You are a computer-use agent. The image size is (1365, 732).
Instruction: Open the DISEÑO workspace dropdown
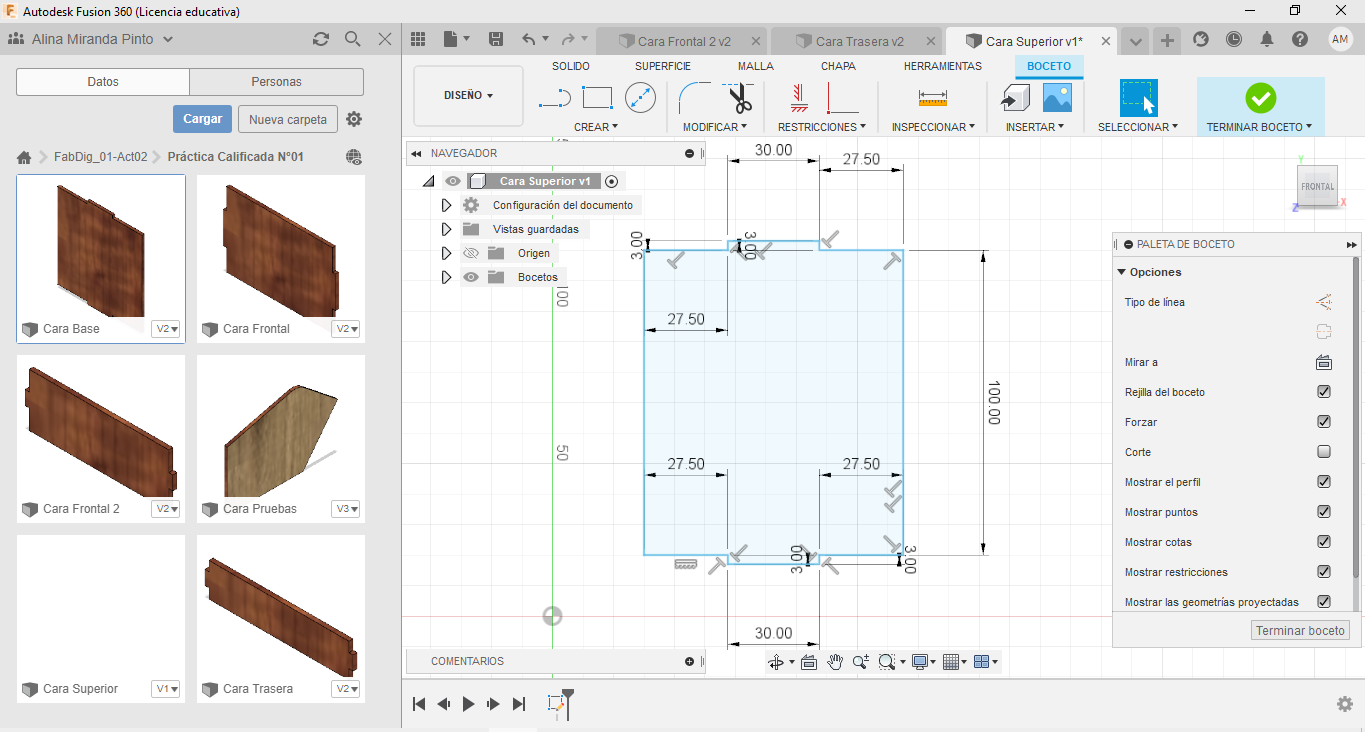pos(468,96)
